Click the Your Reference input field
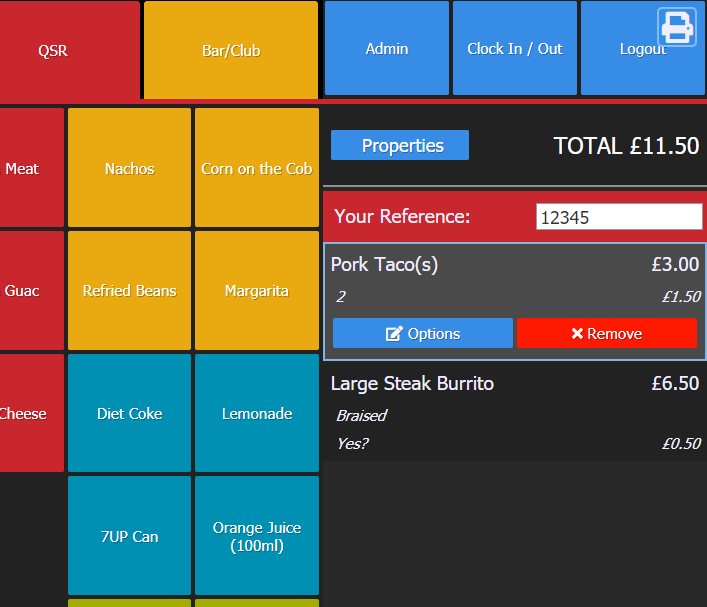The width and height of the screenshot is (707, 607). pyautogui.click(x=619, y=217)
